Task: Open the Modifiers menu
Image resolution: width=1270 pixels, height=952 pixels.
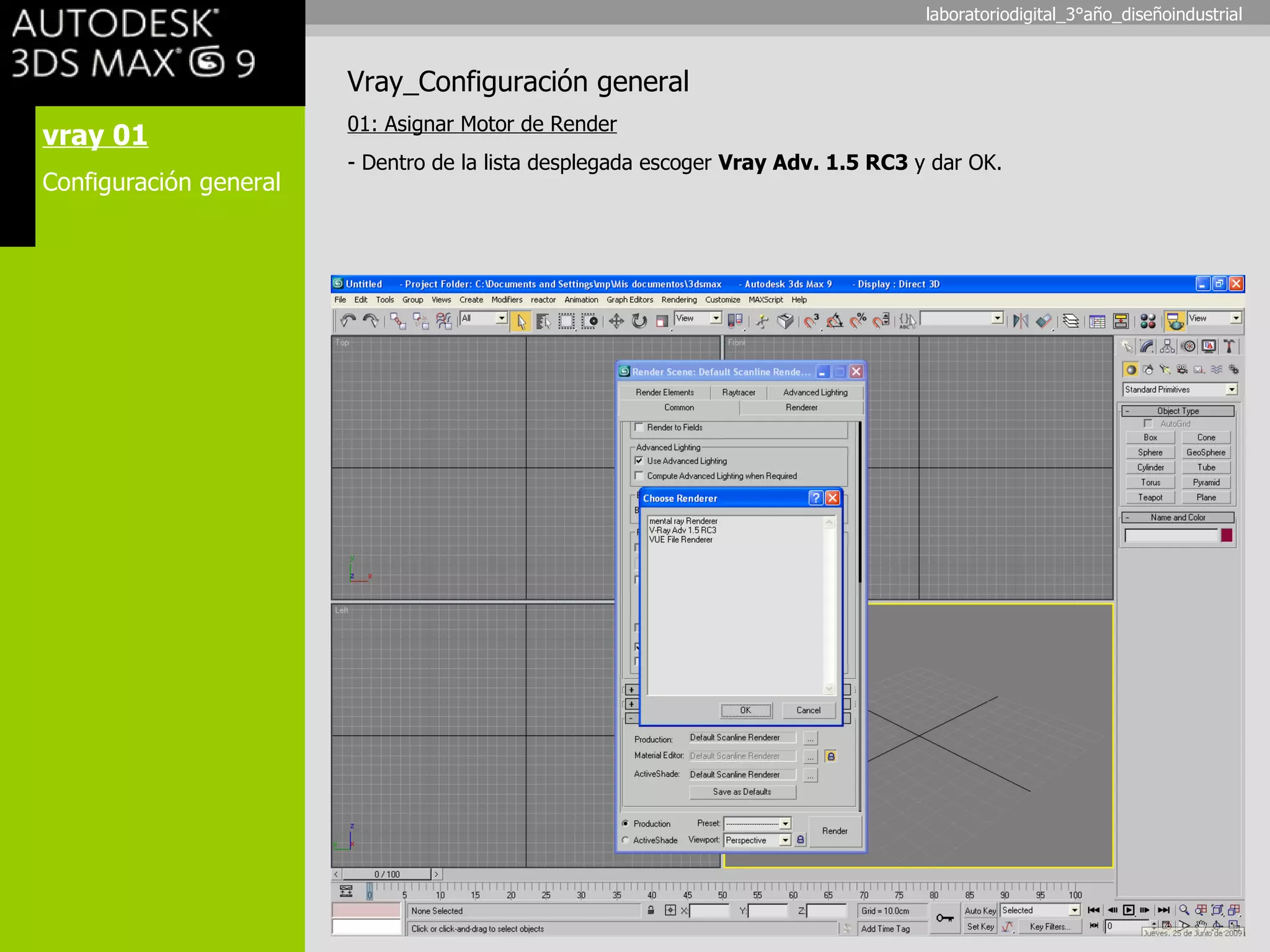Action: pos(507,300)
